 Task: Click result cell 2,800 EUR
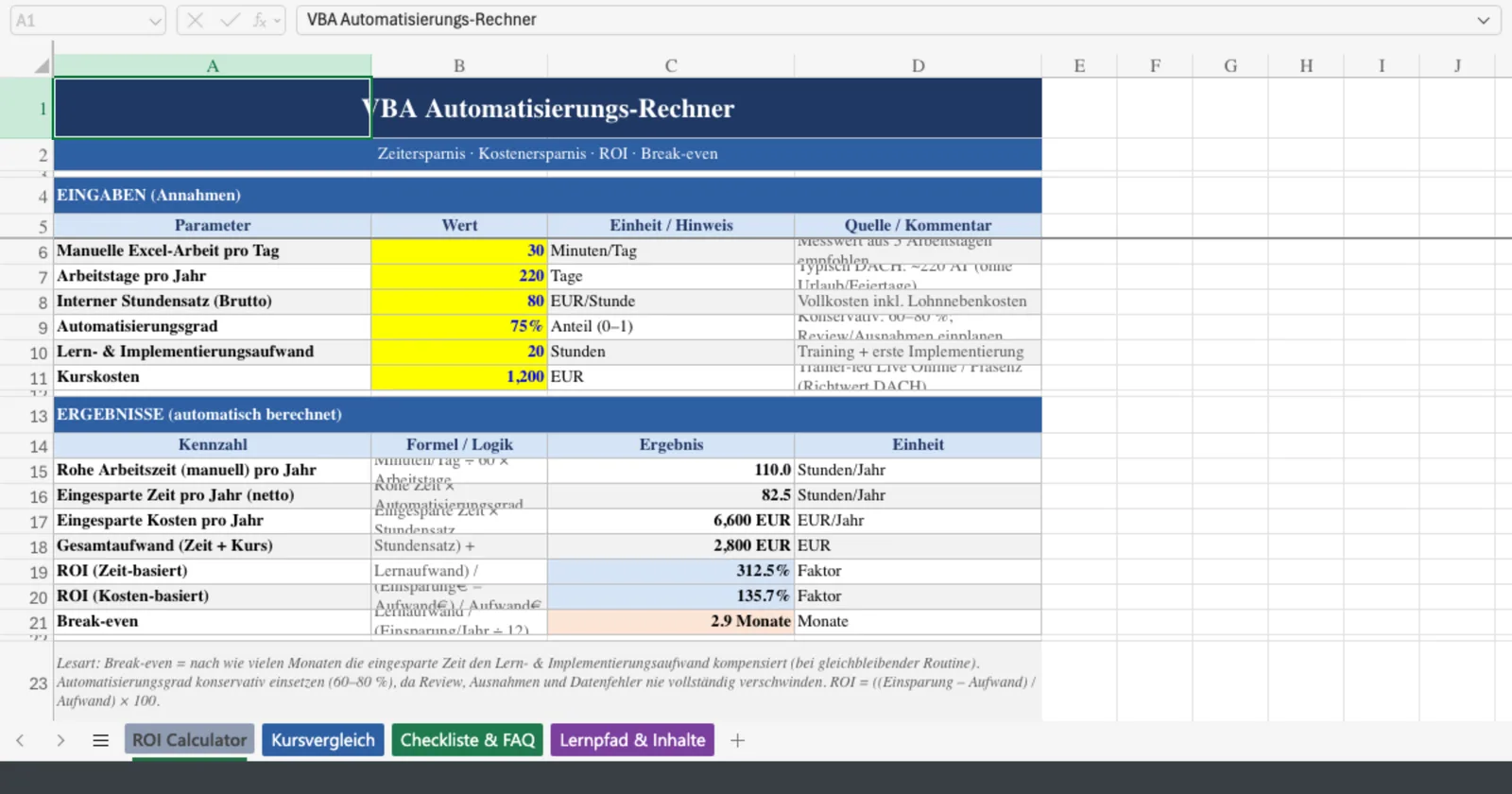pyautogui.click(x=671, y=545)
